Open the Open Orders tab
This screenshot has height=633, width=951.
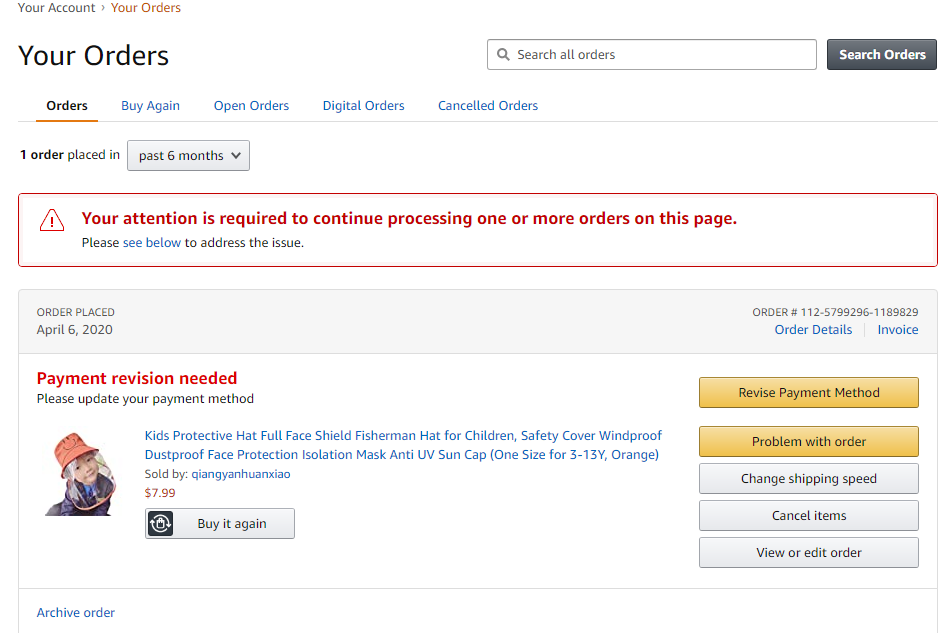coord(251,105)
